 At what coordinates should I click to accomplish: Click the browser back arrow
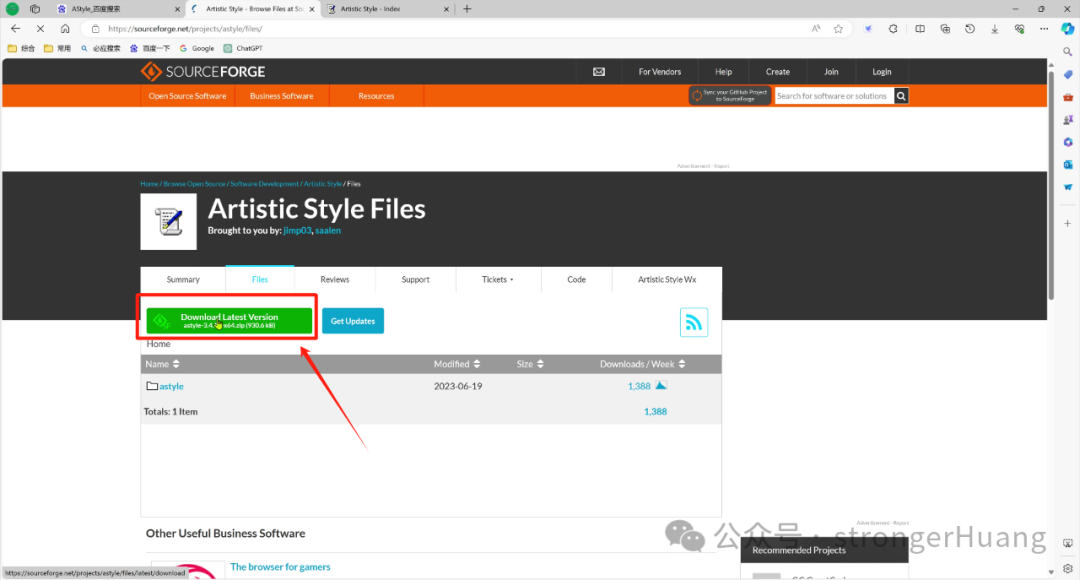[x=15, y=28]
